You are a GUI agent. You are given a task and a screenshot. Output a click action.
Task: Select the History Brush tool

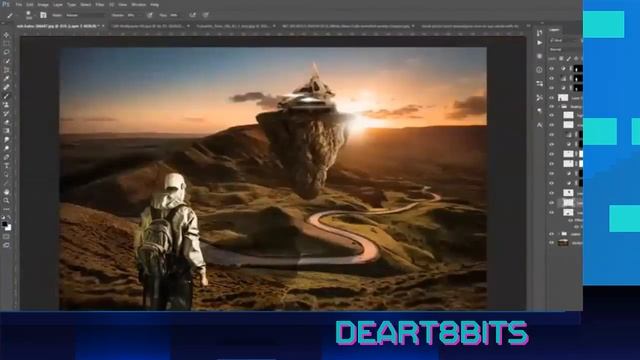click(6, 113)
